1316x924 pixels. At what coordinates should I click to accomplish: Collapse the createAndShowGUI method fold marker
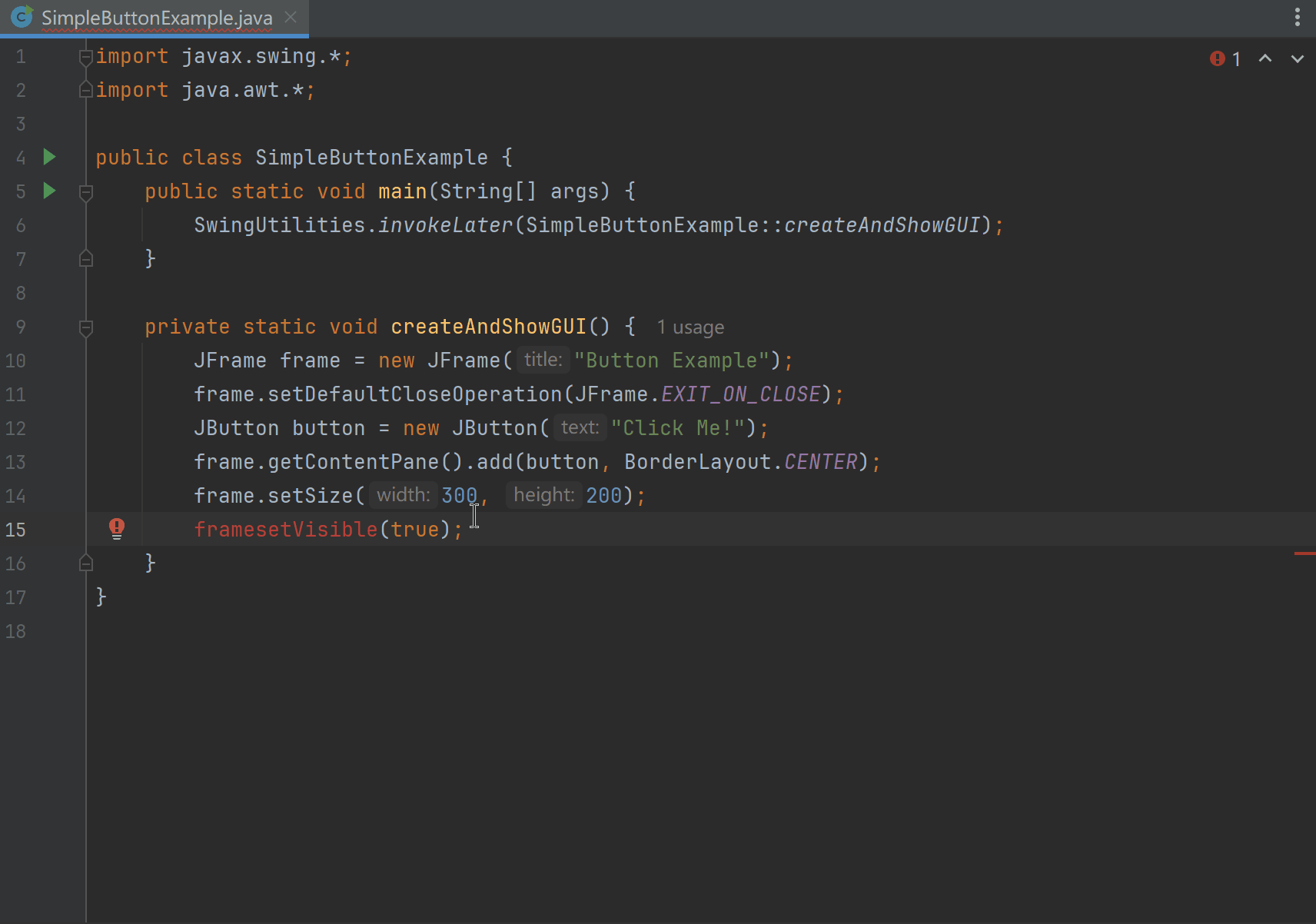coord(86,327)
